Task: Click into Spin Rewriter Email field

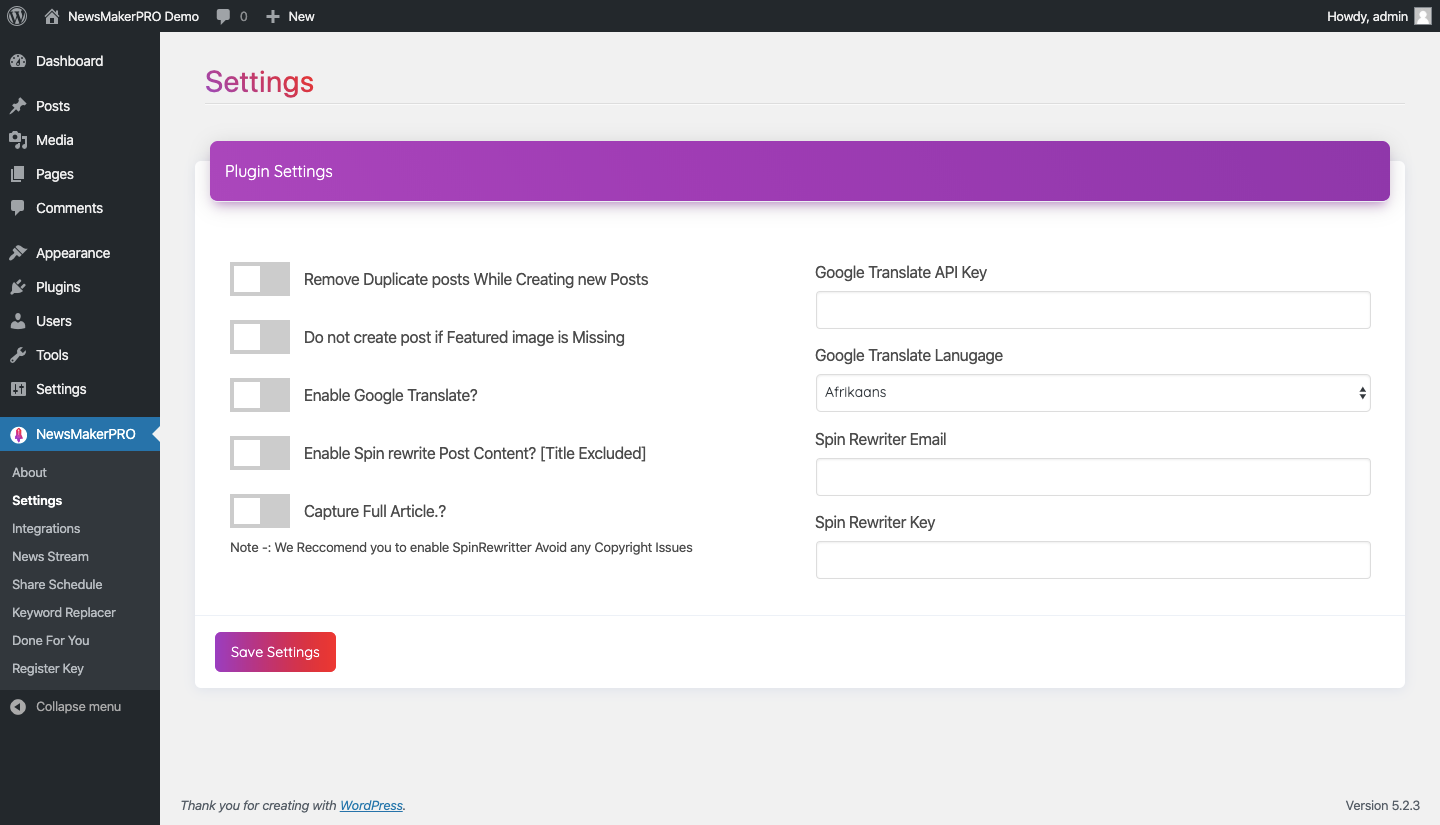Action: pos(1093,477)
